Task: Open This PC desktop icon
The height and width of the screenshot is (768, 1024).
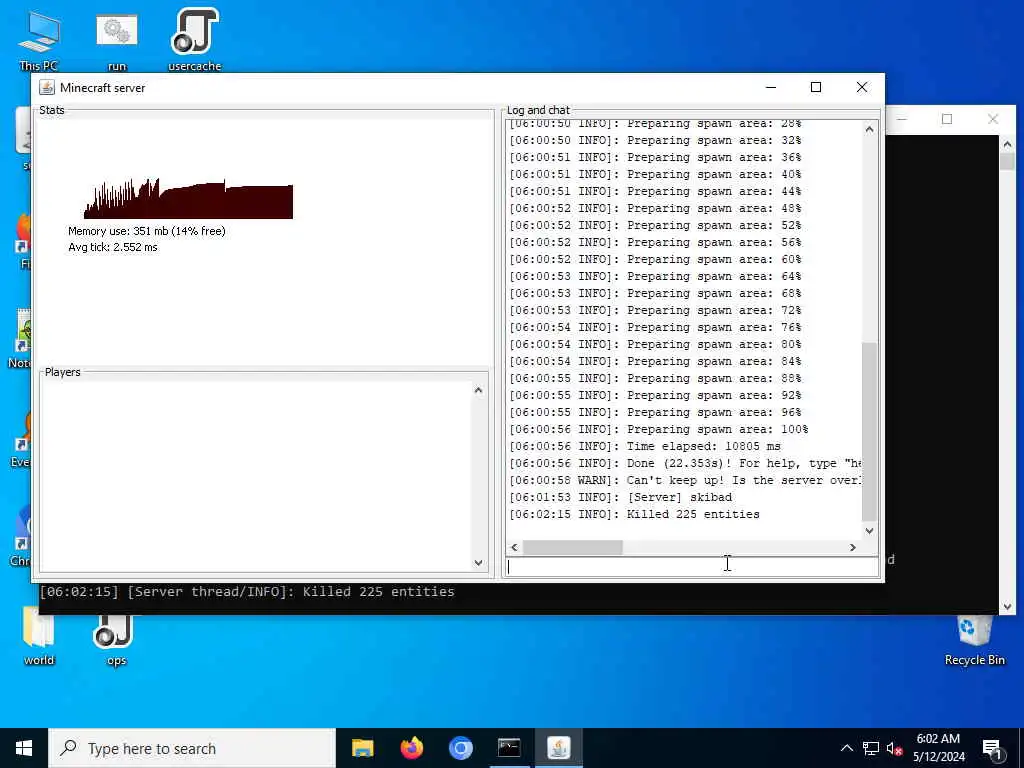Action: (x=39, y=40)
